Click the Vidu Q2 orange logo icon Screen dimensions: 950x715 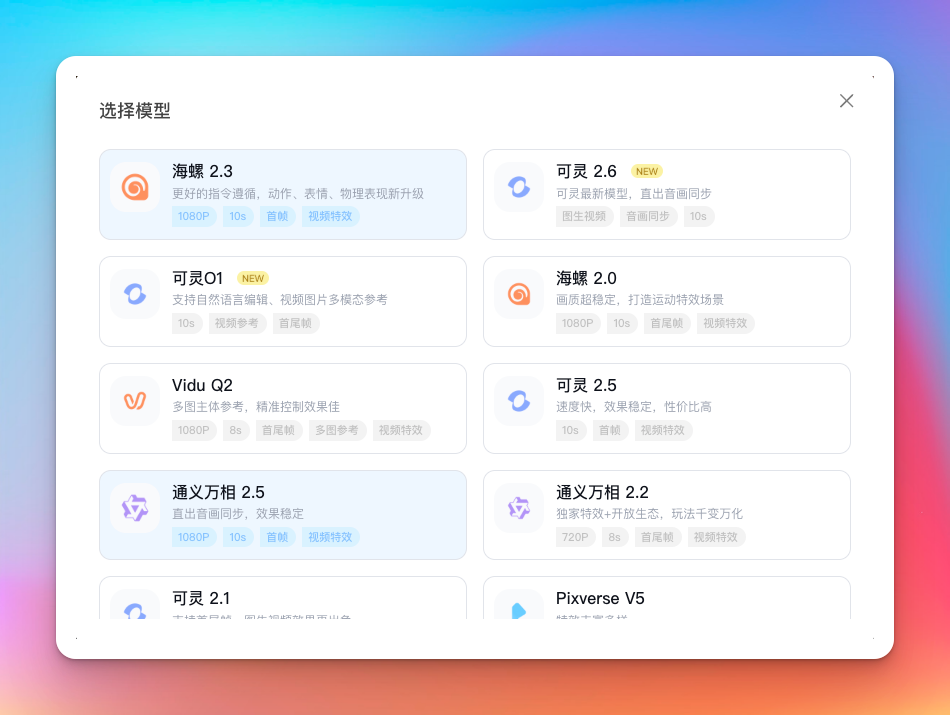coord(135,401)
